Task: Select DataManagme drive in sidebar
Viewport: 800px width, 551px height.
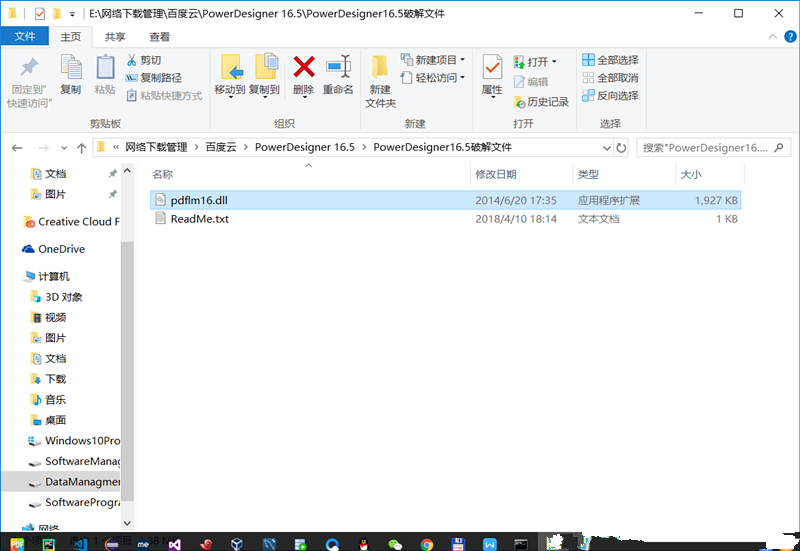Action: tap(61, 482)
